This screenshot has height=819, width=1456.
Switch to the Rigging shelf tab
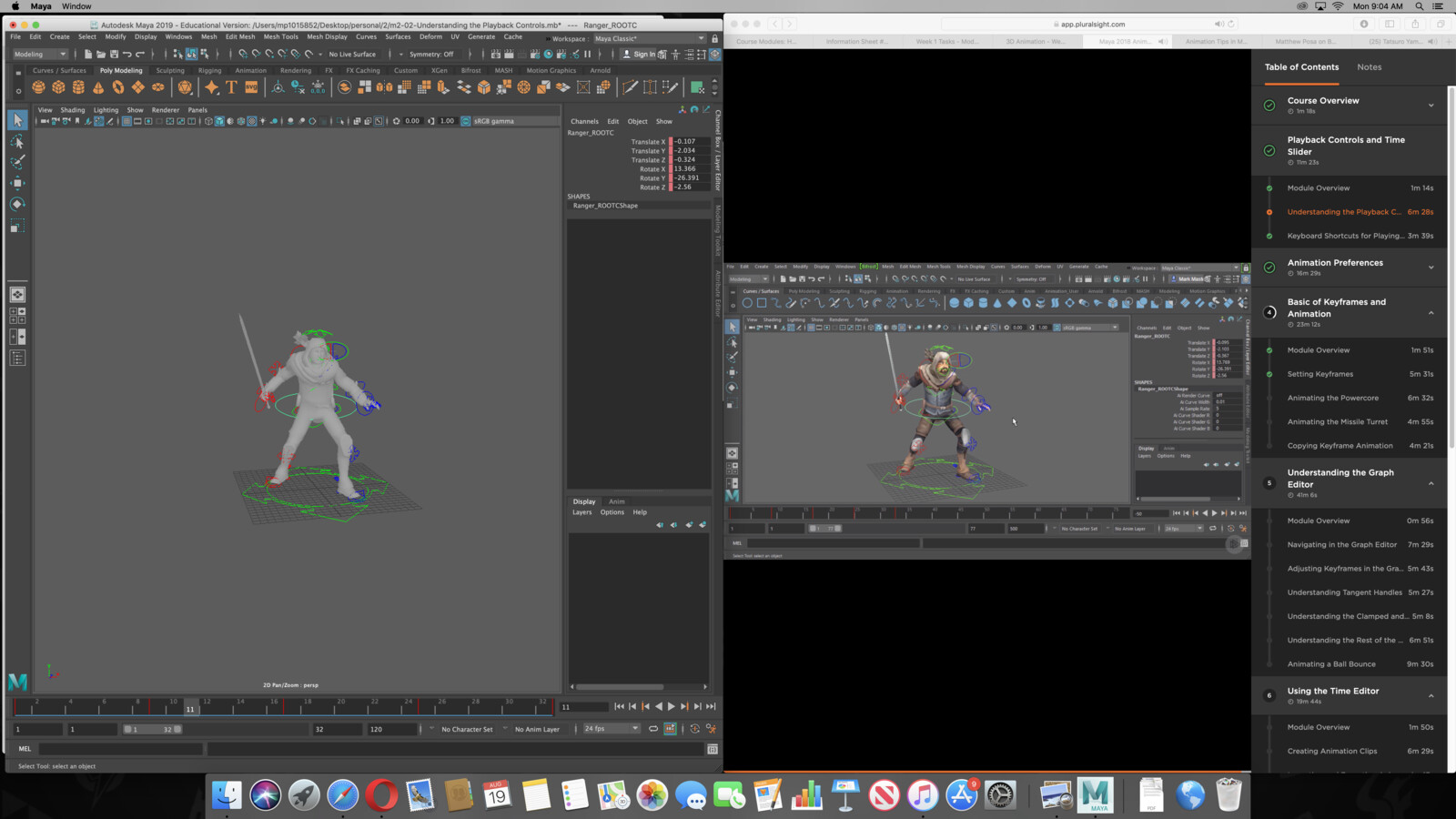[209, 70]
